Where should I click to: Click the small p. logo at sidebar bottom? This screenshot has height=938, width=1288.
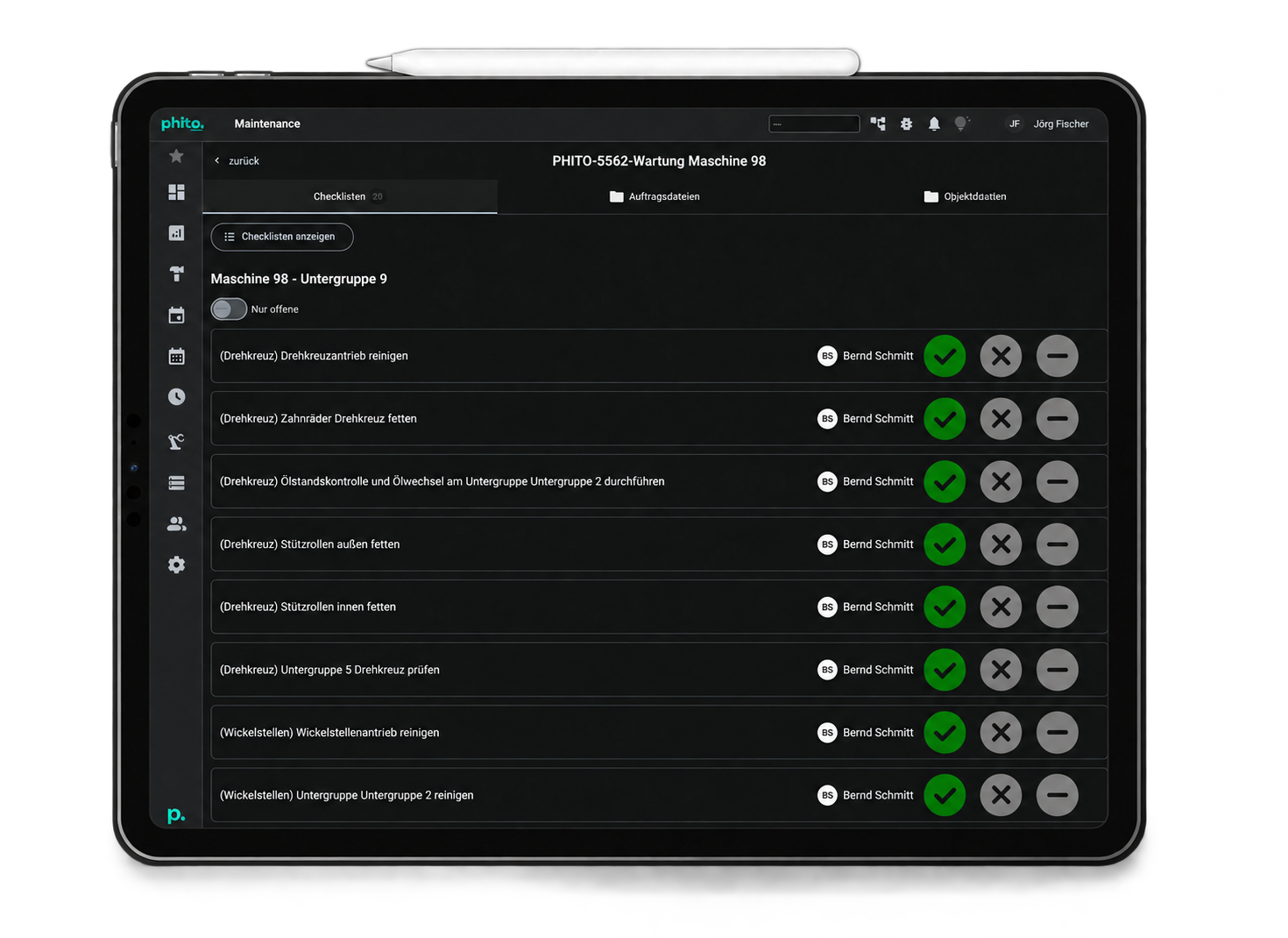pyautogui.click(x=176, y=814)
